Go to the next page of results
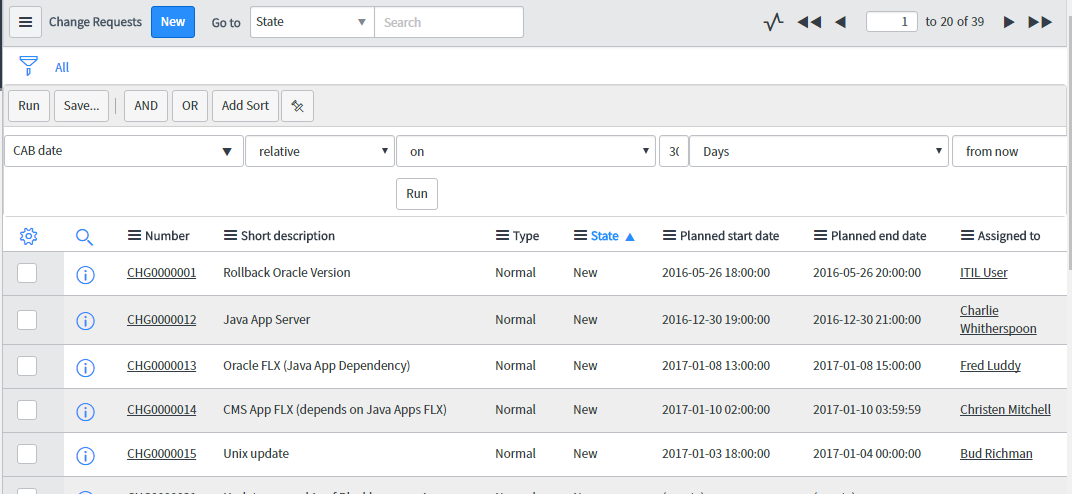 (1009, 22)
